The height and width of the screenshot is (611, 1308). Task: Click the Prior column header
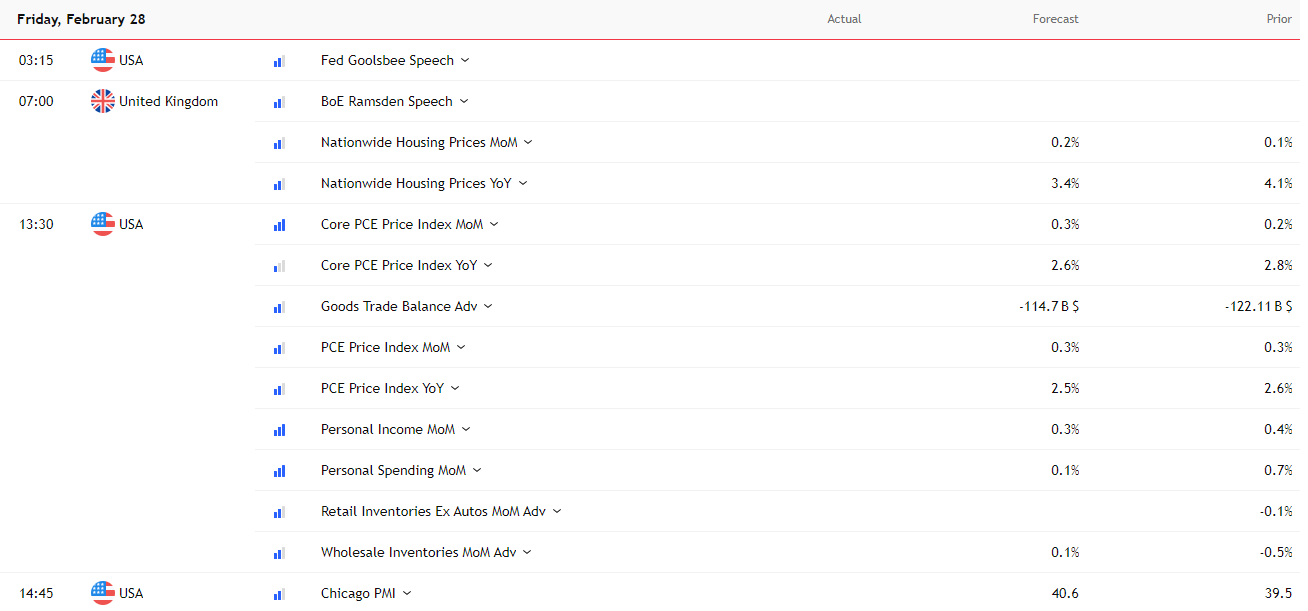pos(1279,19)
